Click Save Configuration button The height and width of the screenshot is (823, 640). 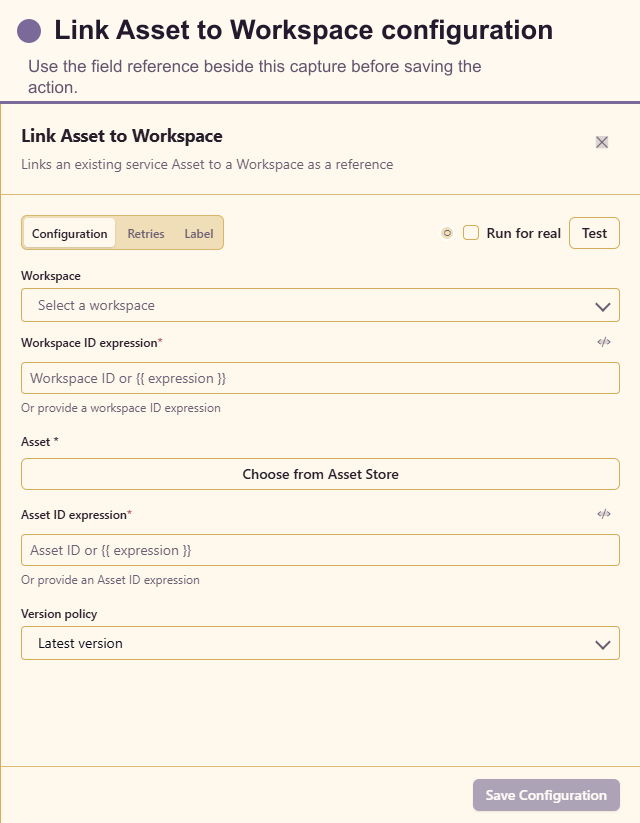click(x=546, y=795)
